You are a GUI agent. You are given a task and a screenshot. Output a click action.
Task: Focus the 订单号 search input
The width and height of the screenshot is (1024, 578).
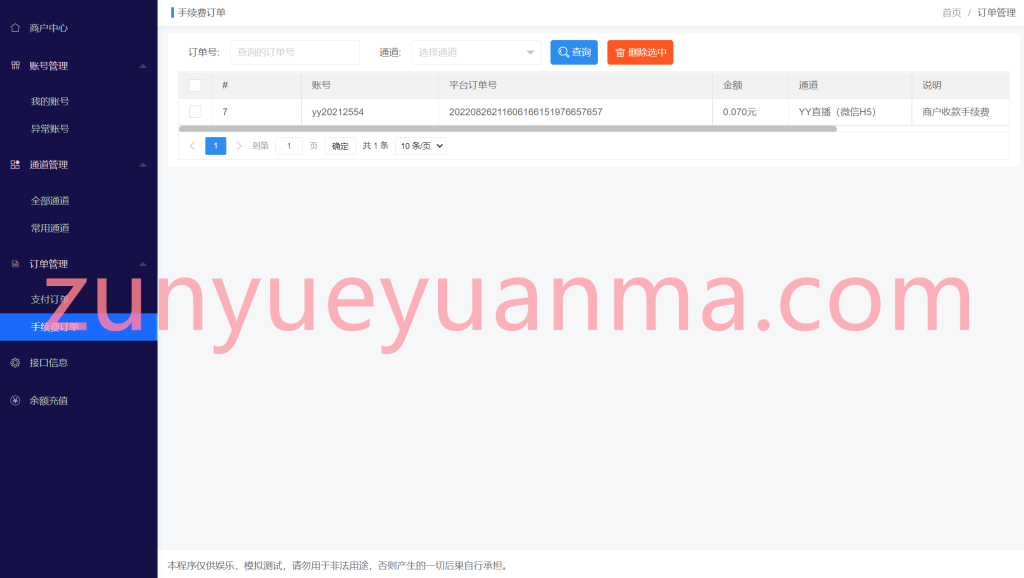pos(295,52)
